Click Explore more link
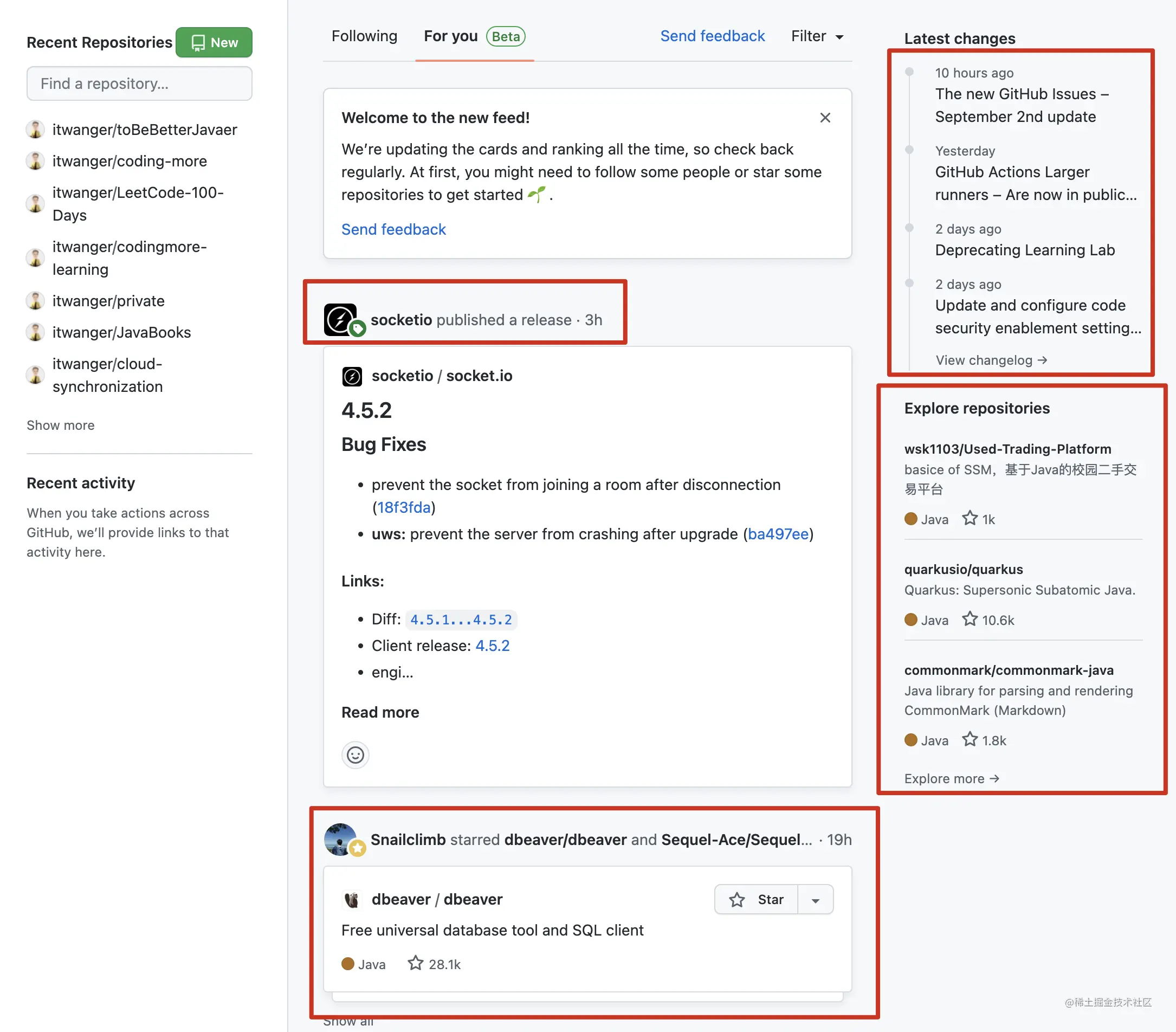 coord(952,779)
